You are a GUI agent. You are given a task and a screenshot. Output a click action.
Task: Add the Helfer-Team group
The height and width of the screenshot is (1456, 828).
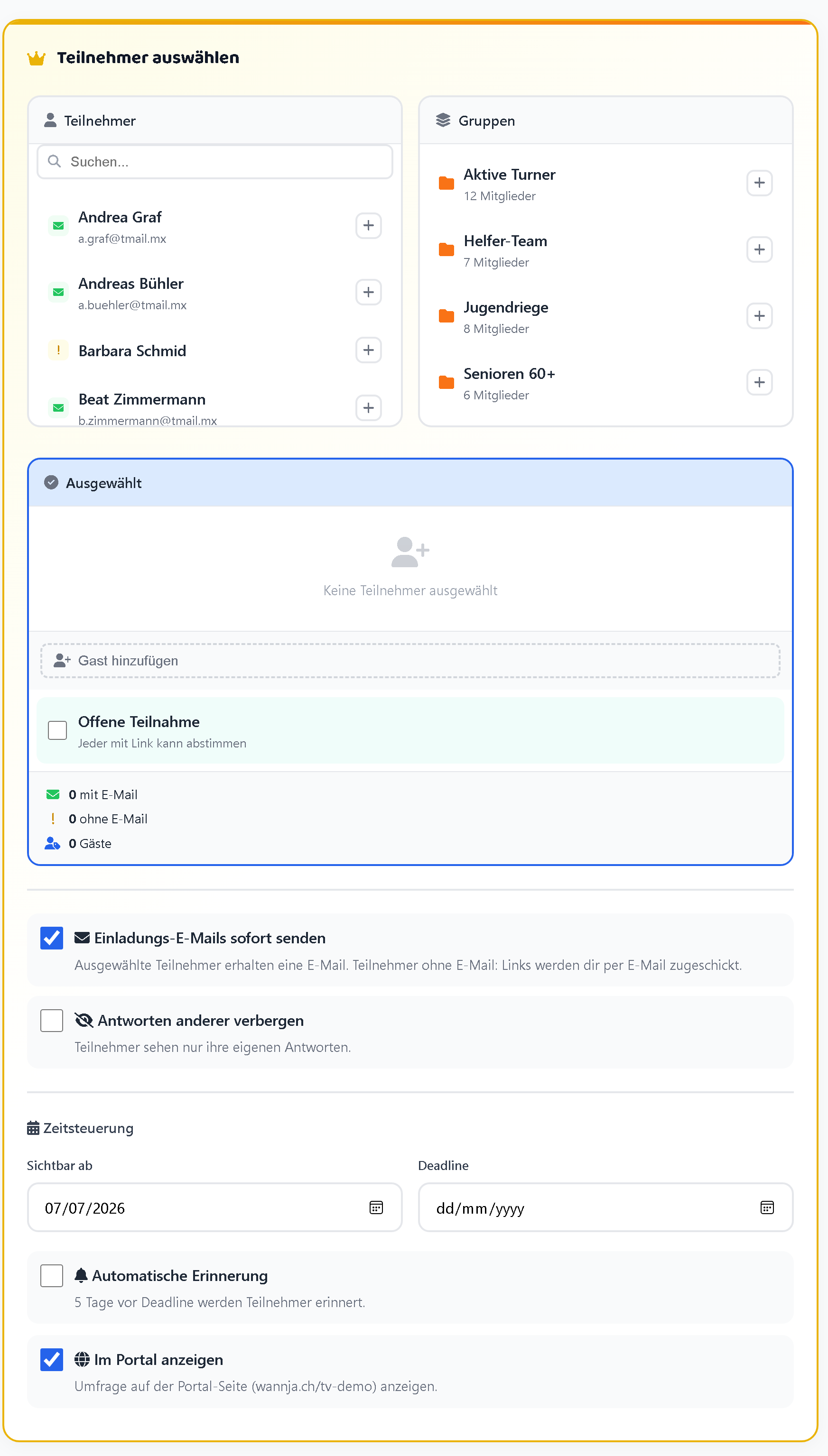759,249
